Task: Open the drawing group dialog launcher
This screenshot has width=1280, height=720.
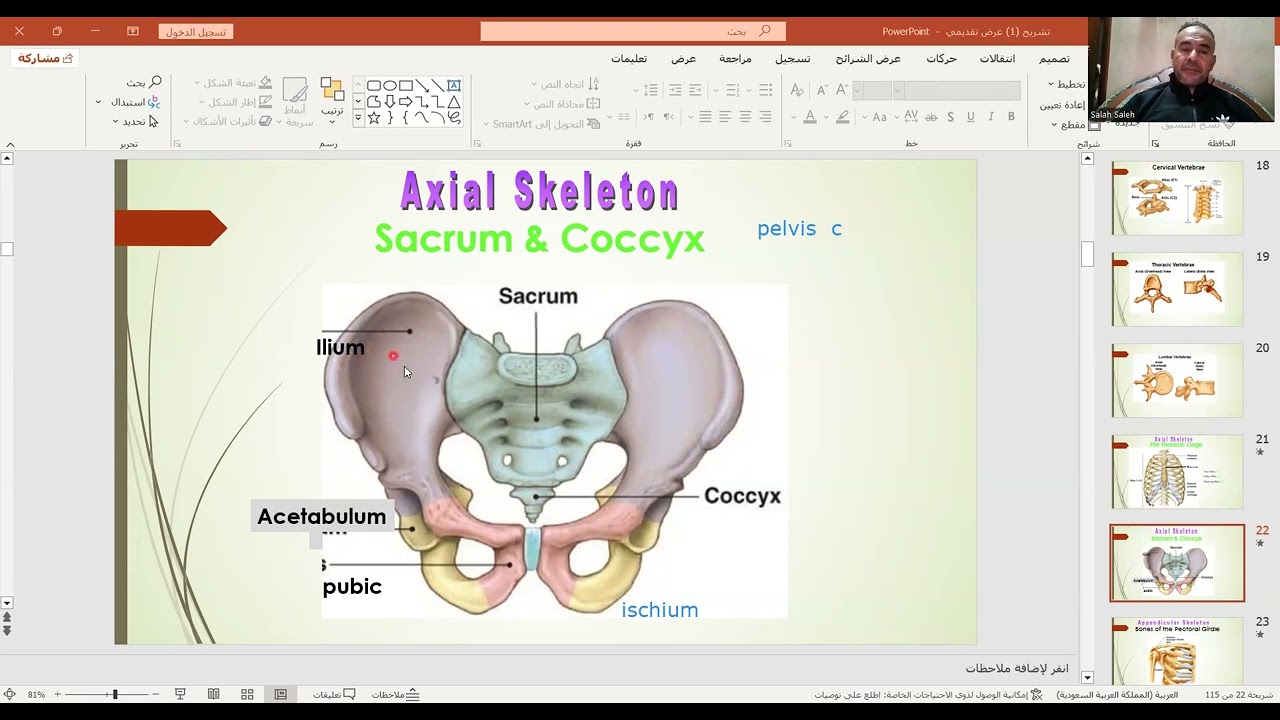Action: pos(177,144)
